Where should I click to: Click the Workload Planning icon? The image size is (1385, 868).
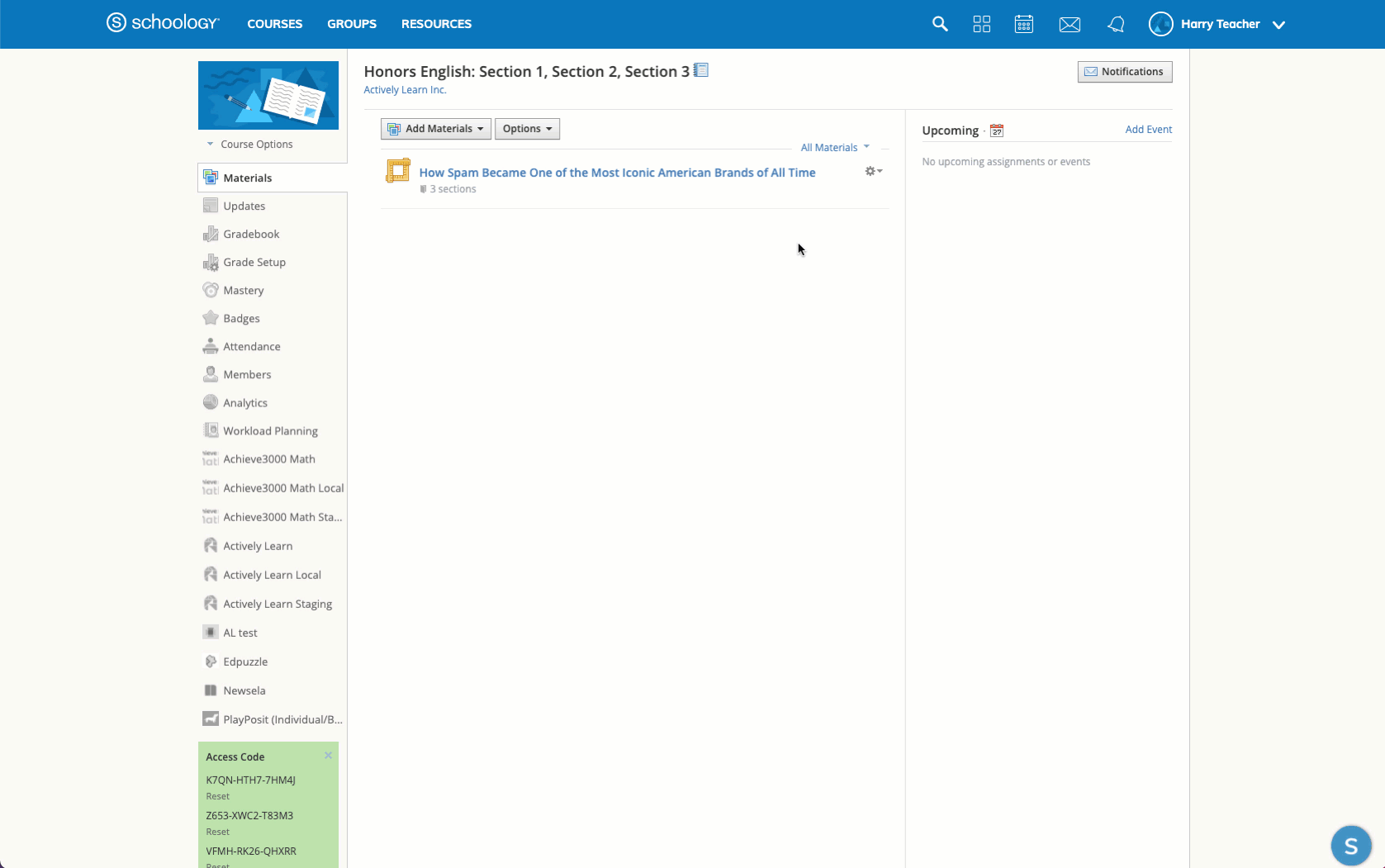[x=211, y=430]
